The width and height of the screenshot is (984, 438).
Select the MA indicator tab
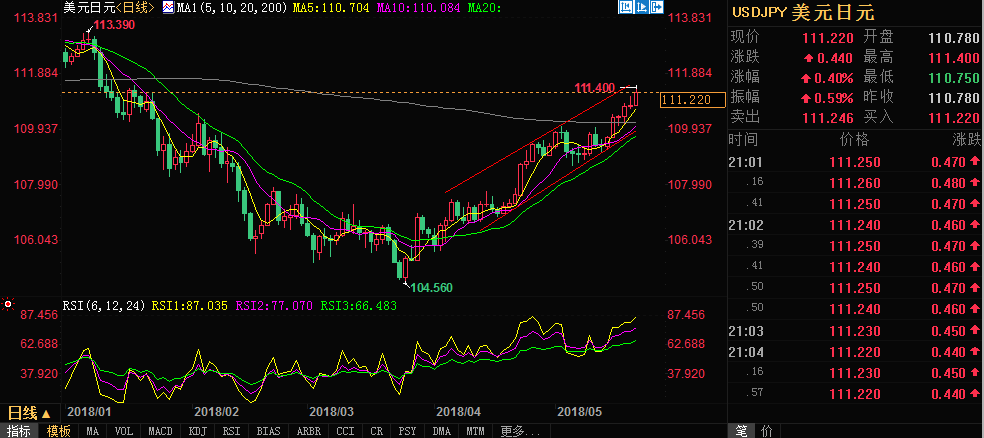(x=92, y=431)
